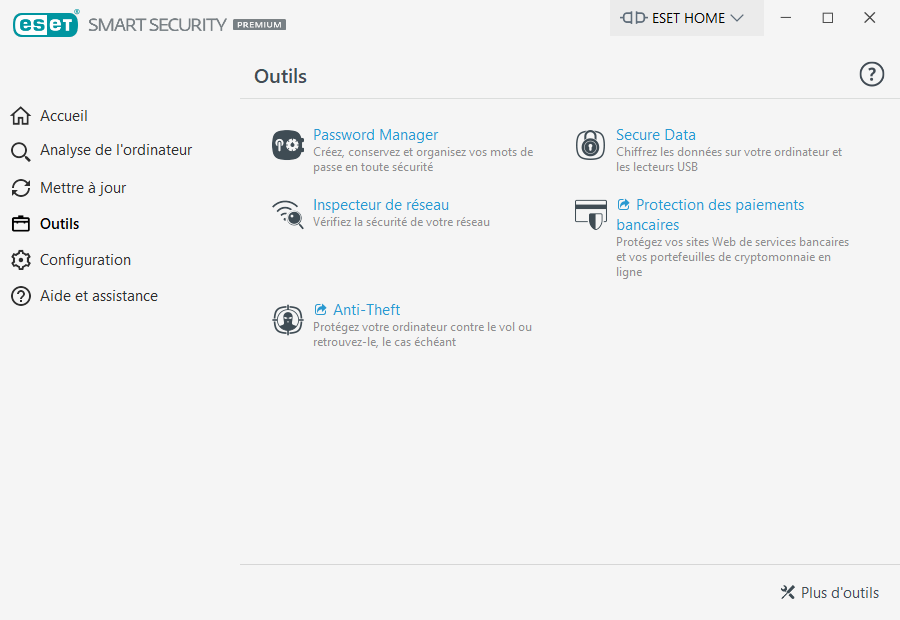Click the magnifier icon for Analyse de l'ordinateur
This screenshot has height=620, width=900.
21,152
